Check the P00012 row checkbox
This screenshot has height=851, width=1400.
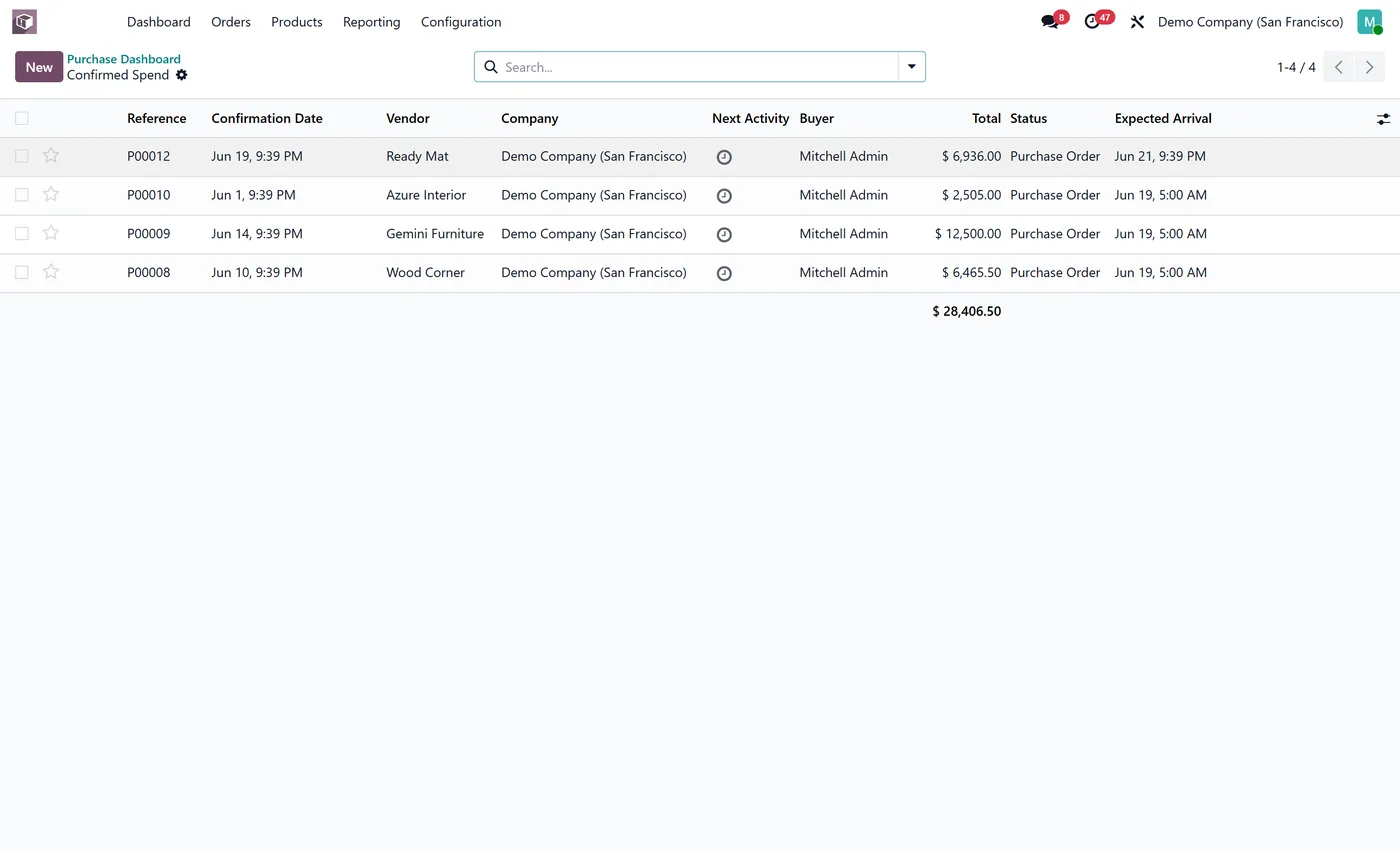click(x=21, y=156)
